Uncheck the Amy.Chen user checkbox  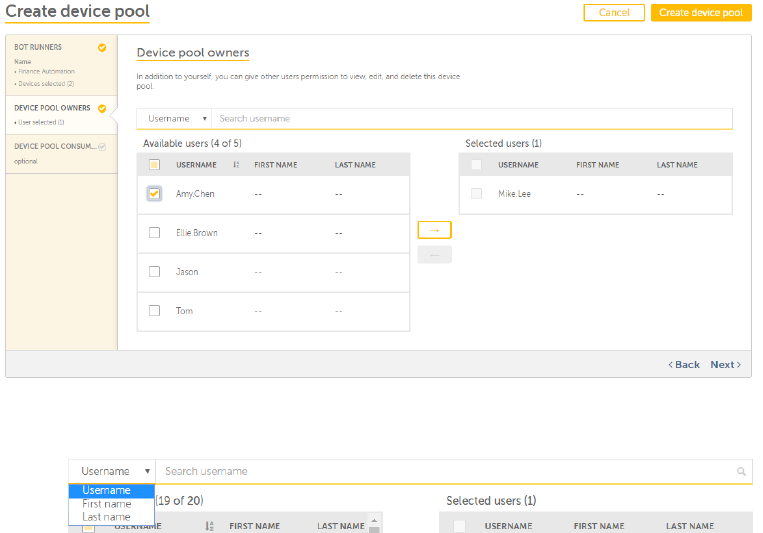pyautogui.click(x=154, y=194)
